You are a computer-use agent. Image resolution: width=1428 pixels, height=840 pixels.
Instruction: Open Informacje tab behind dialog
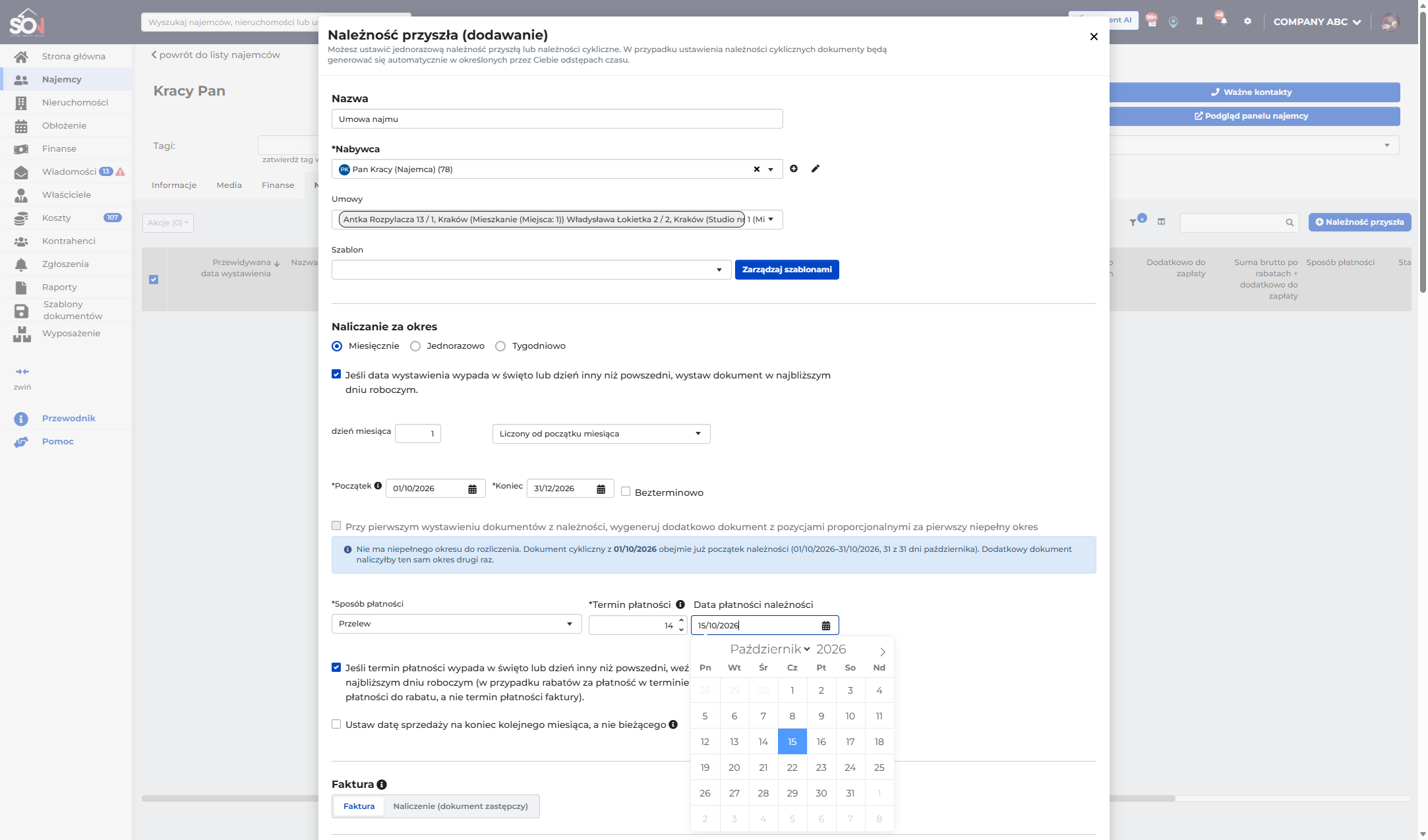coord(174,185)
